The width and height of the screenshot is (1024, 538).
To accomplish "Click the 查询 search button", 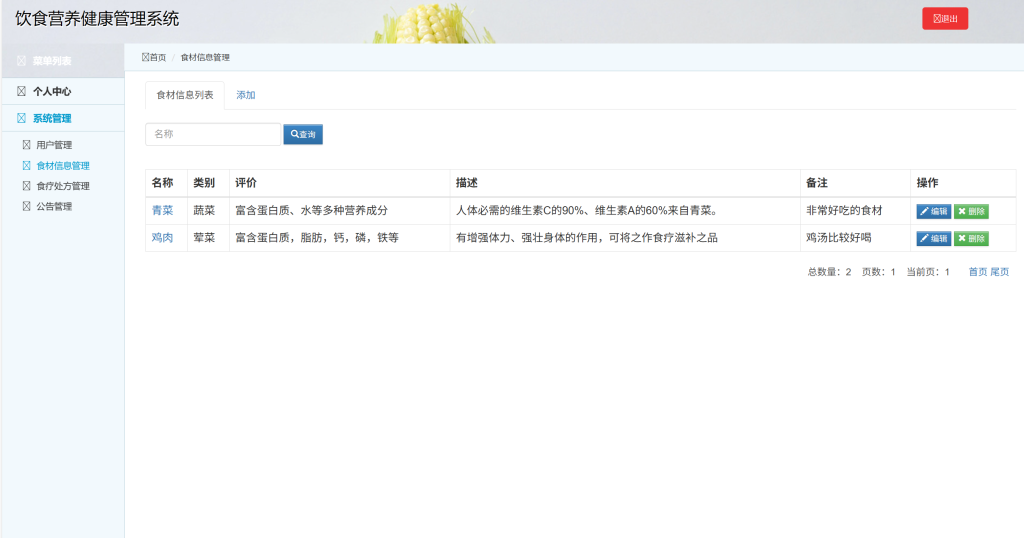I will click(x=303, y=134).
